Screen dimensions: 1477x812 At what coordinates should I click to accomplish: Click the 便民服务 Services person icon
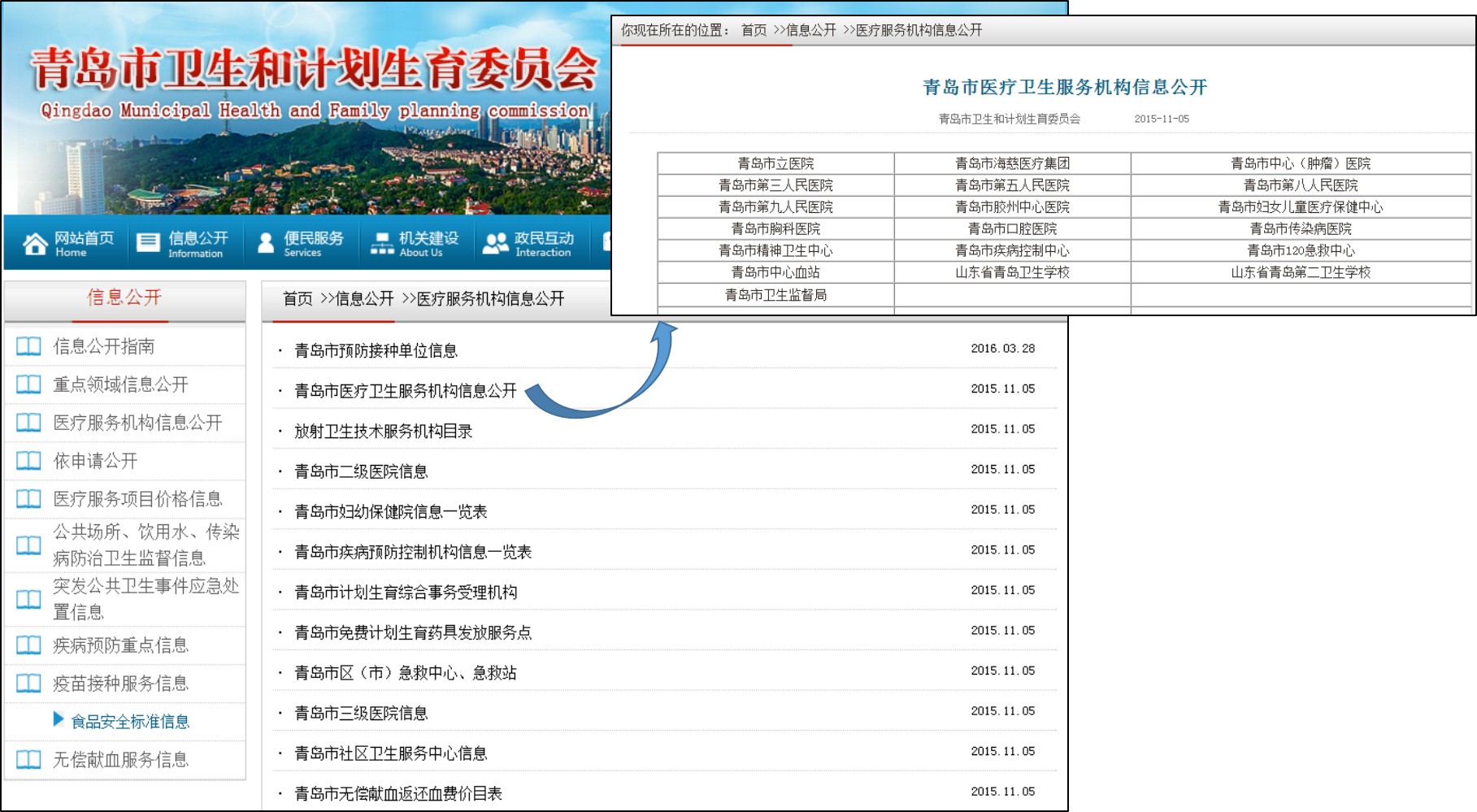[266, 242]
